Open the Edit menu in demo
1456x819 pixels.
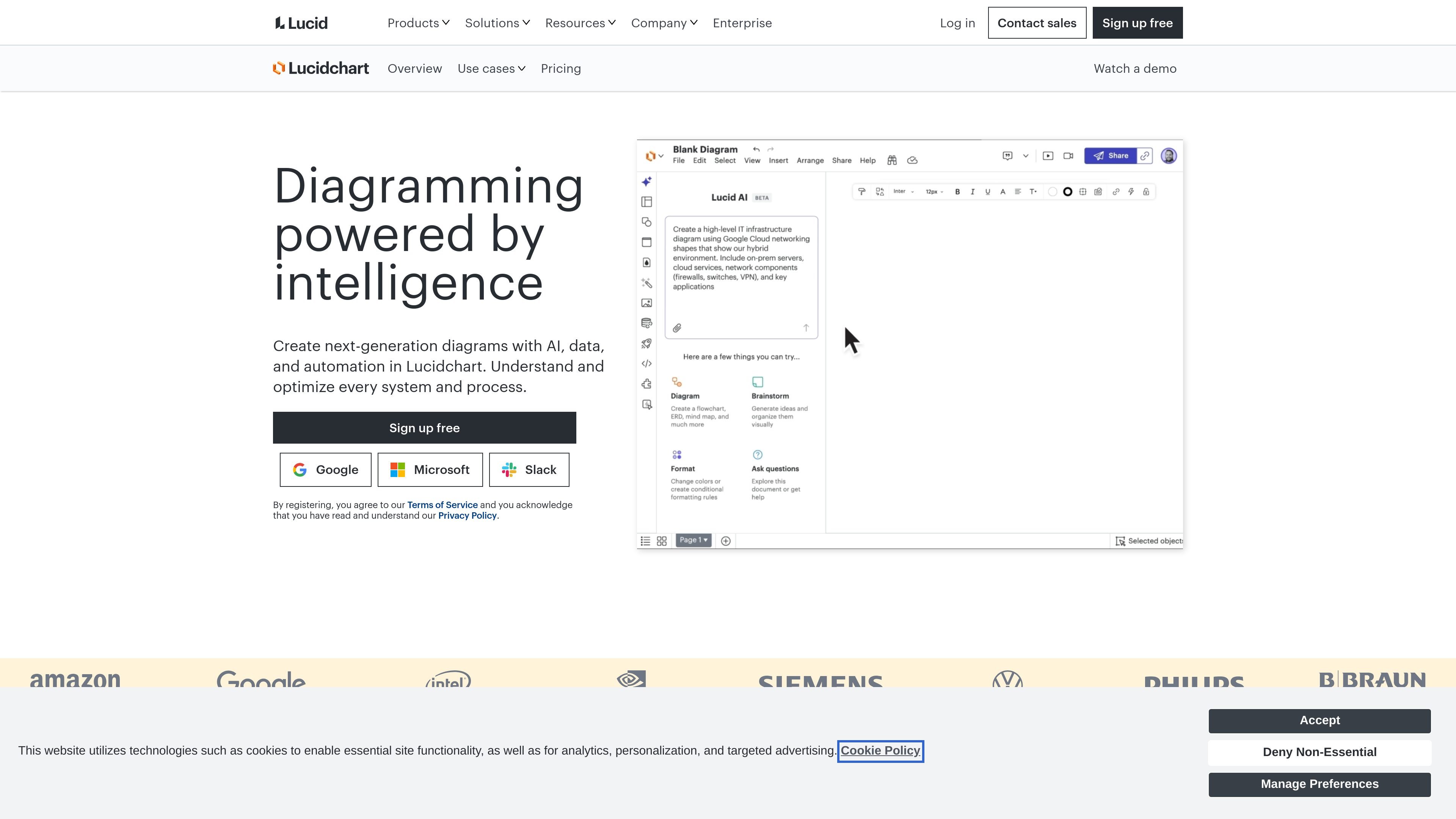[699, 160]
